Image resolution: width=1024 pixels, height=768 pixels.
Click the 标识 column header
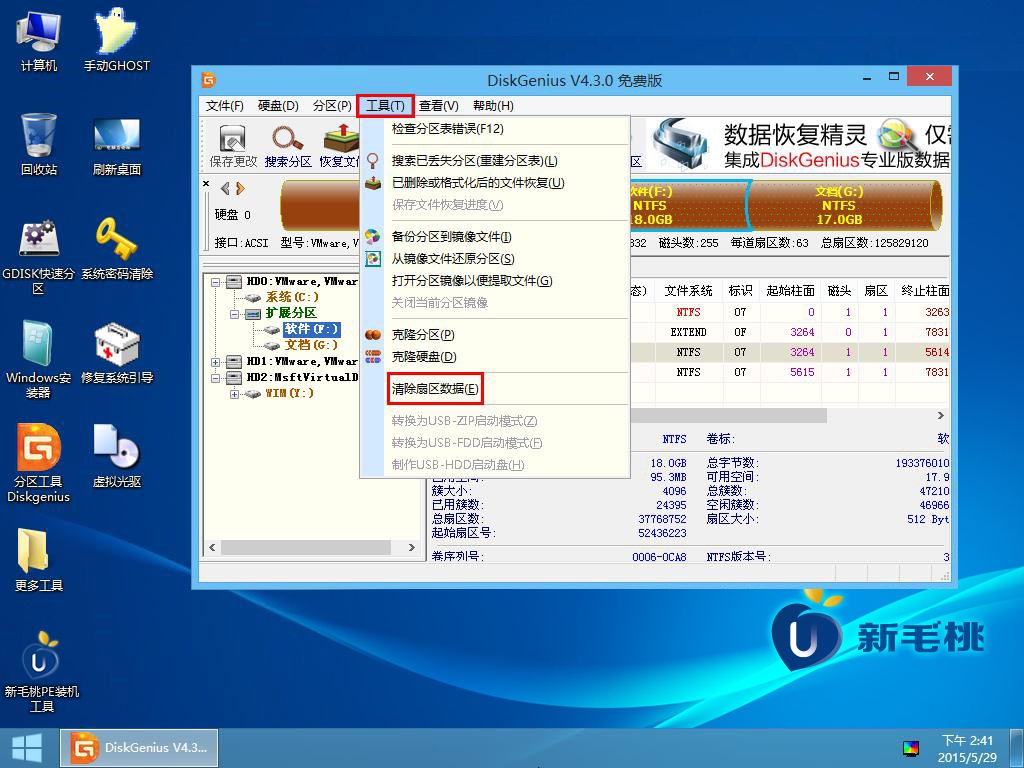[740, 291]
